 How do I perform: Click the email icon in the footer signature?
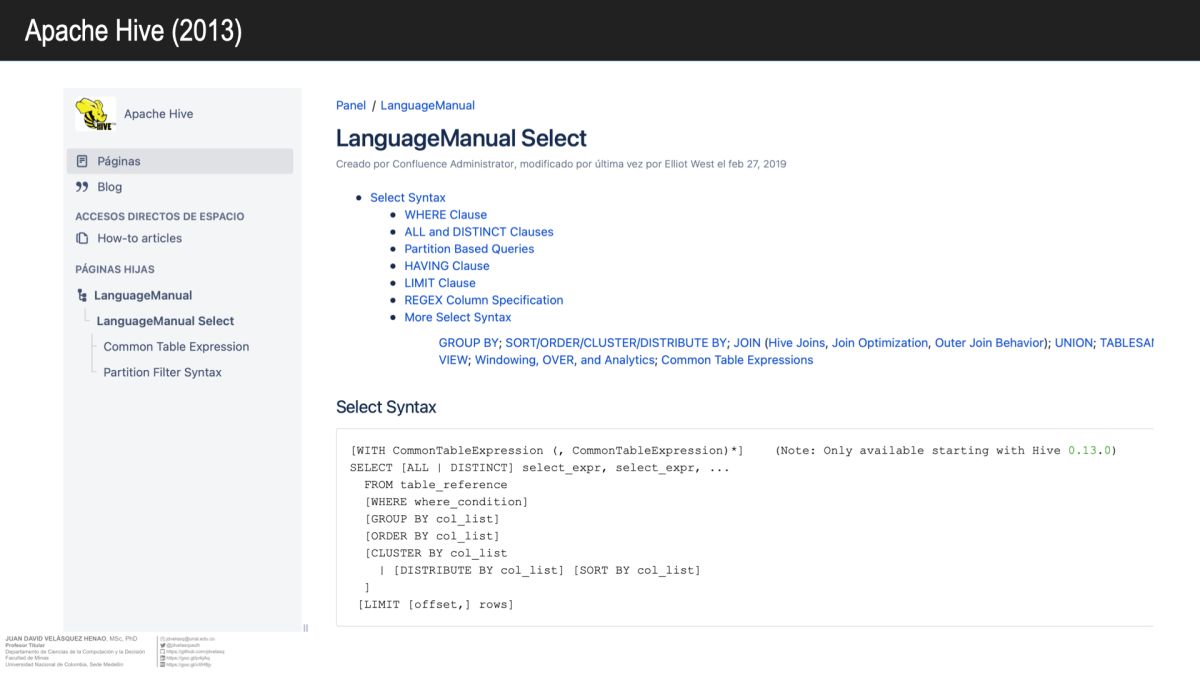click(162, 638)
